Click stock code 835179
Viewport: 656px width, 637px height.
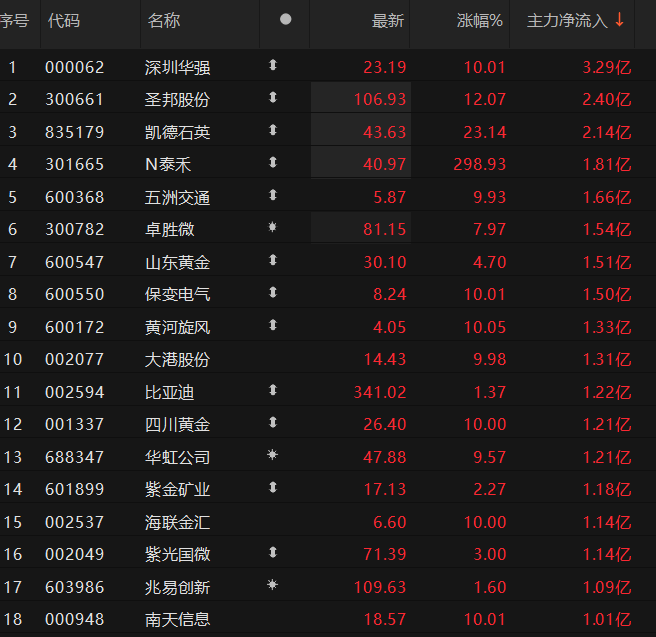click(x=74, y=132)
